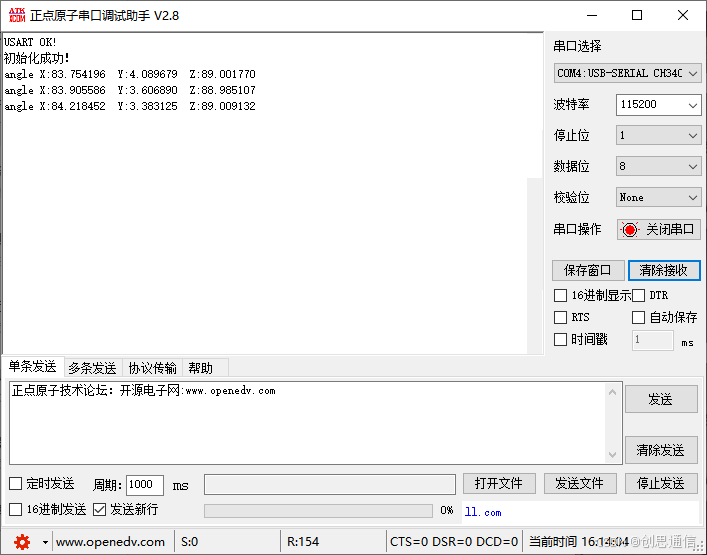Click the send area scroll down arrow
Image resolution: width=707 pixels, height=555 pixels.
pyautogui.click(x=612, y=454)
